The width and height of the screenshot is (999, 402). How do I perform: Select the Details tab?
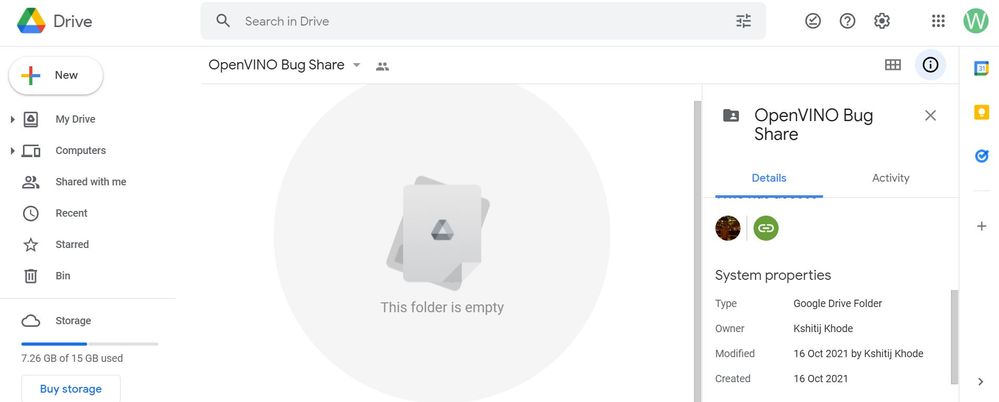(769, 178)
